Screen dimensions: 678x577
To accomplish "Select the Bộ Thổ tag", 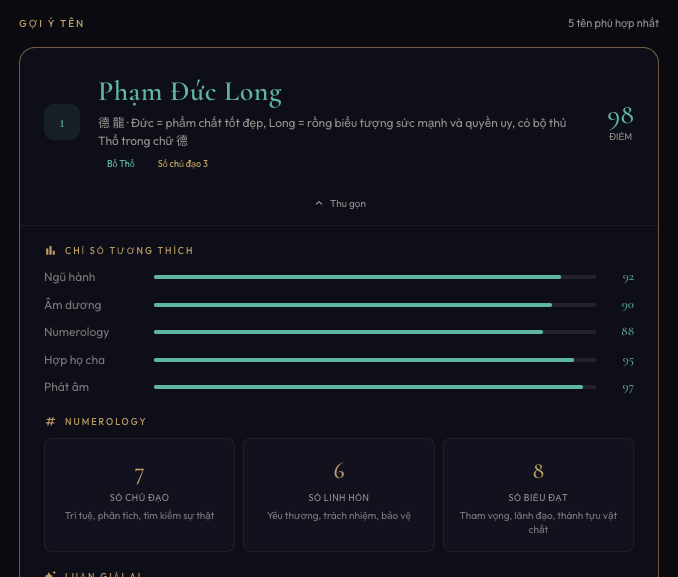I will [121, 163].
